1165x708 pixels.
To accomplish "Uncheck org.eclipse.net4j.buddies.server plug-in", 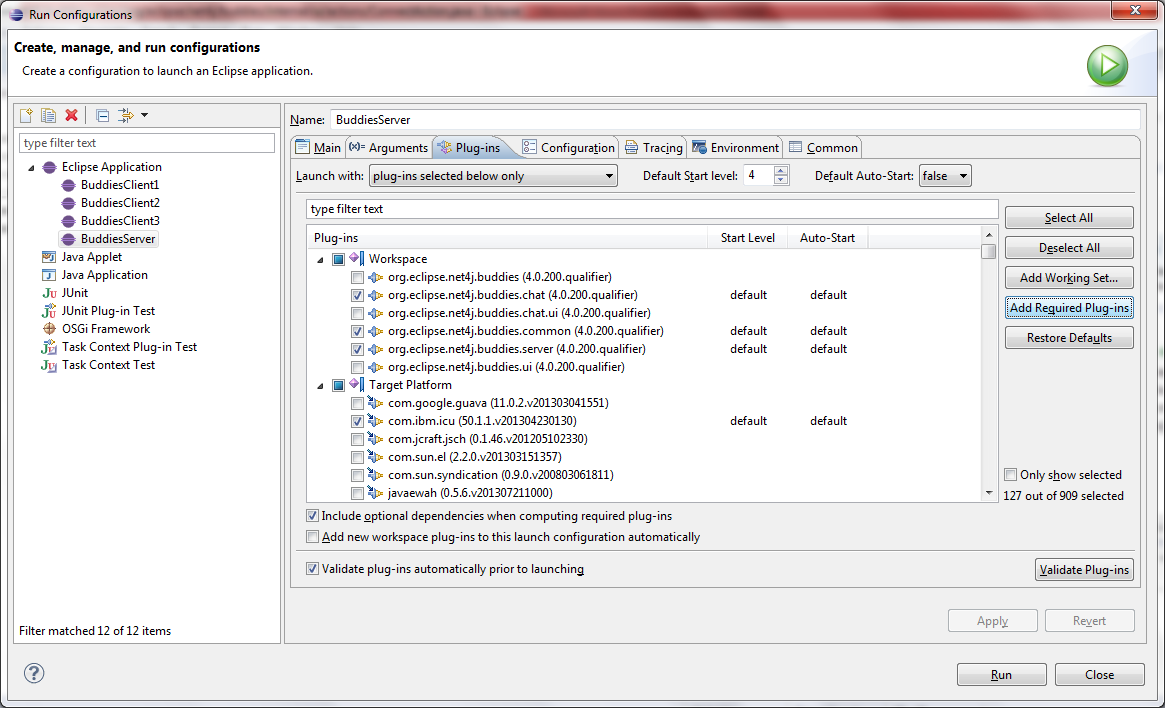I will 357,349.
